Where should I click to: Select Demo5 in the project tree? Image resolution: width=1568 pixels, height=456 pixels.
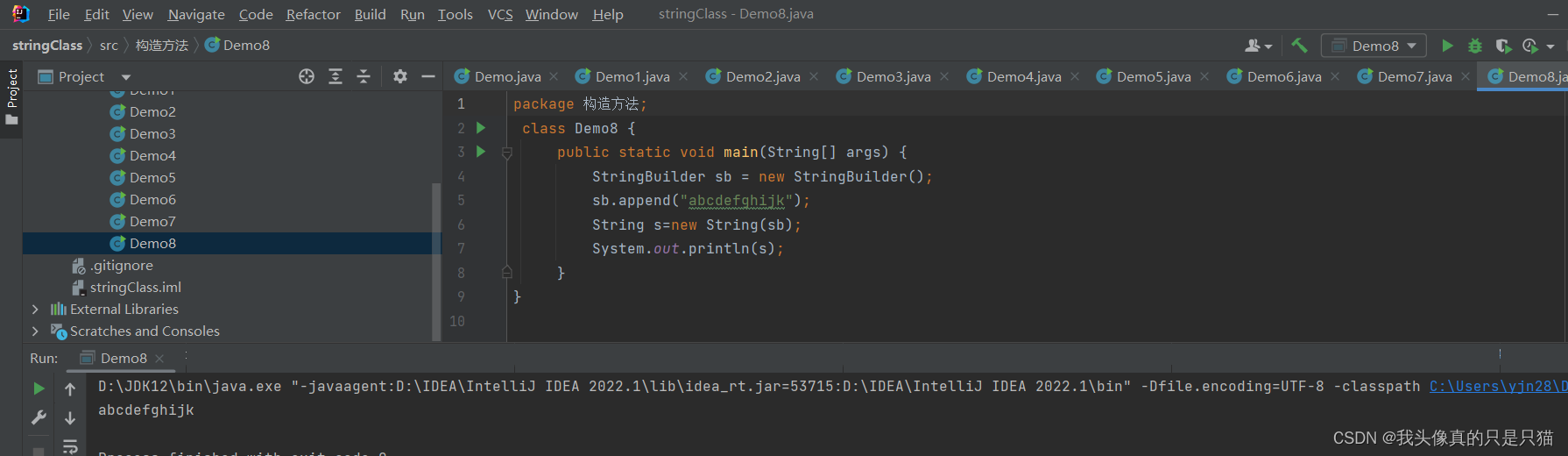point(152,178)
